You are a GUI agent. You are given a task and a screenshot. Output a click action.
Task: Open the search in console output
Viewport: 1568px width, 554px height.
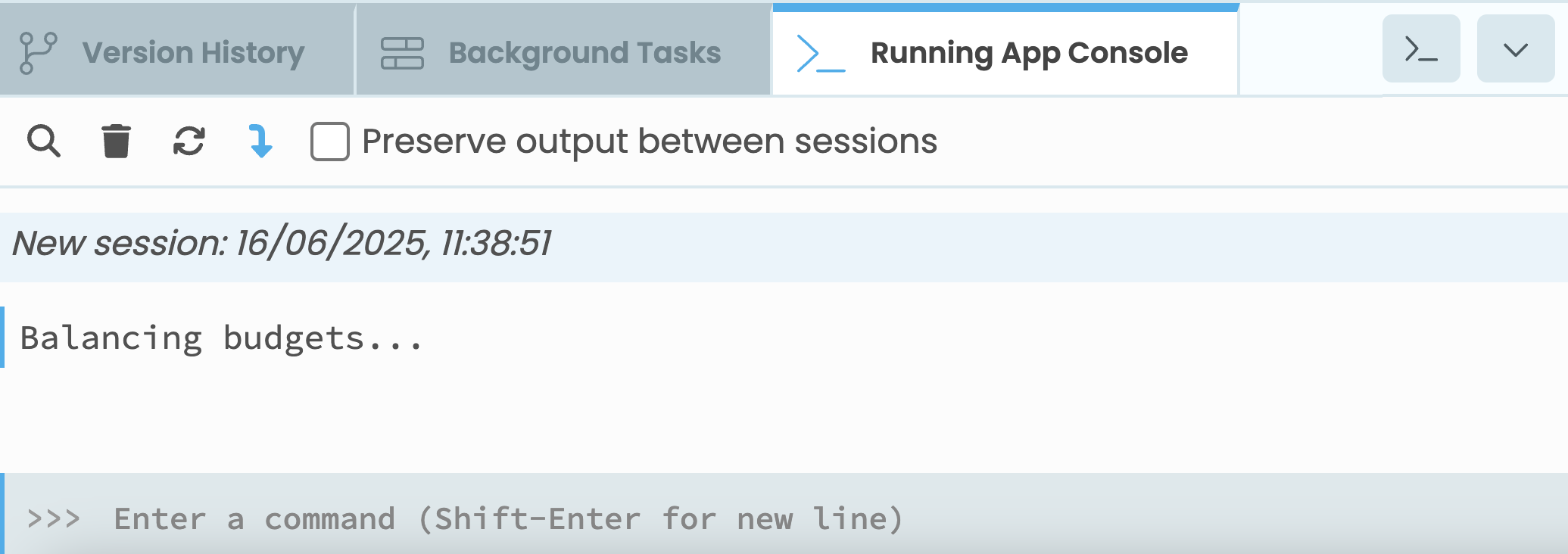[45, 142]
